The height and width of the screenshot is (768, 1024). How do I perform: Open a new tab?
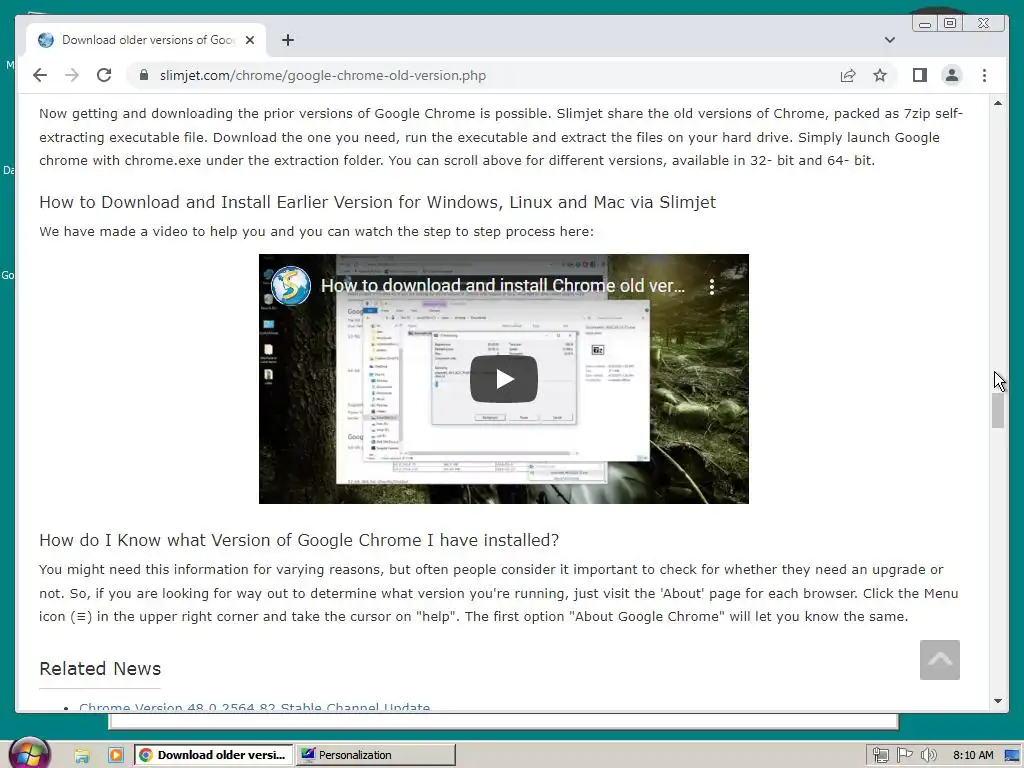(288, 40)
